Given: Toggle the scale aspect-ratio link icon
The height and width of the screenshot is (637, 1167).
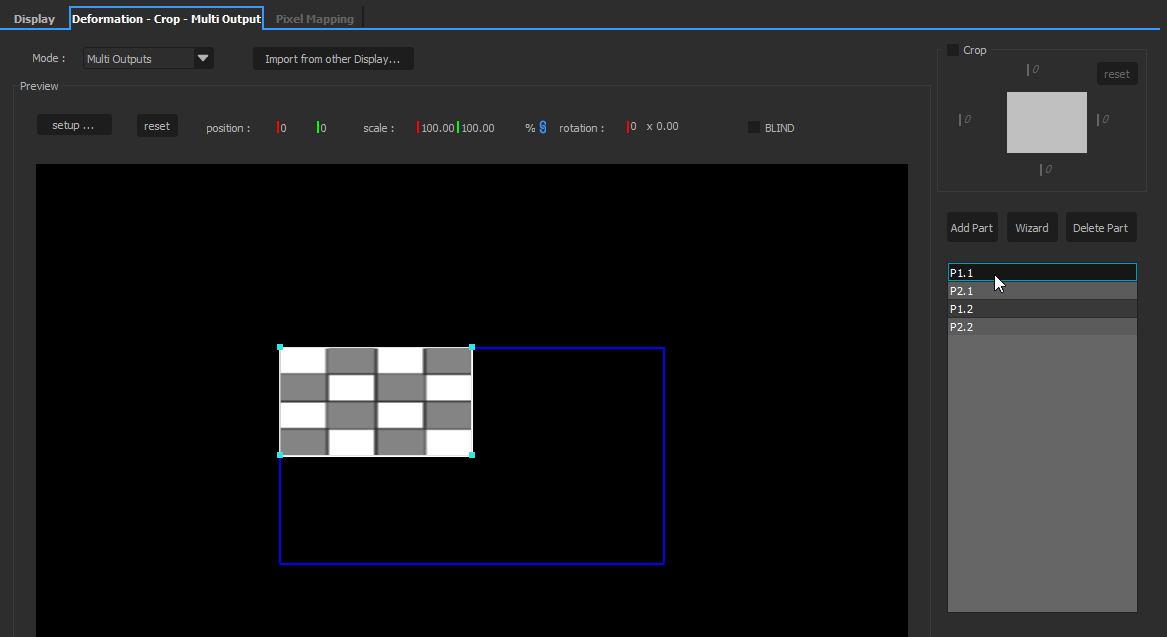Looking at the screenshot, I should tap(543, 127).
